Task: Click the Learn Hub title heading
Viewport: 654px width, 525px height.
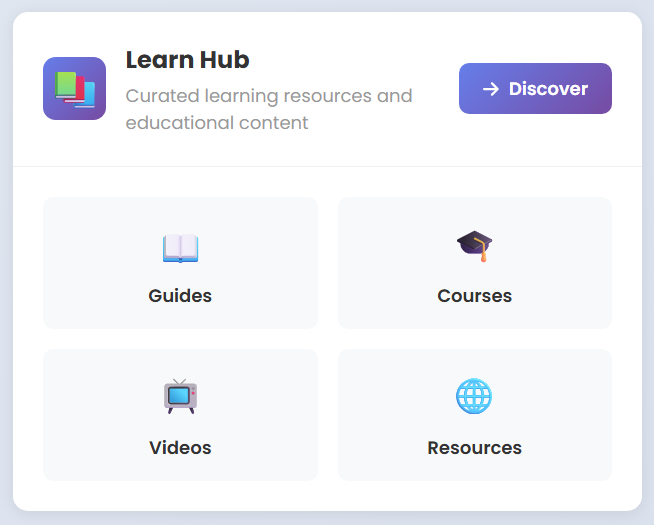Action: click(188, 60)
